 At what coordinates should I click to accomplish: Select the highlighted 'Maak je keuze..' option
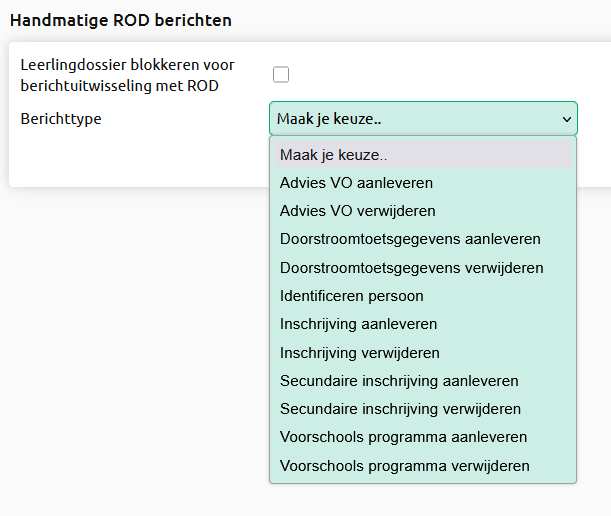coord(423,155)
